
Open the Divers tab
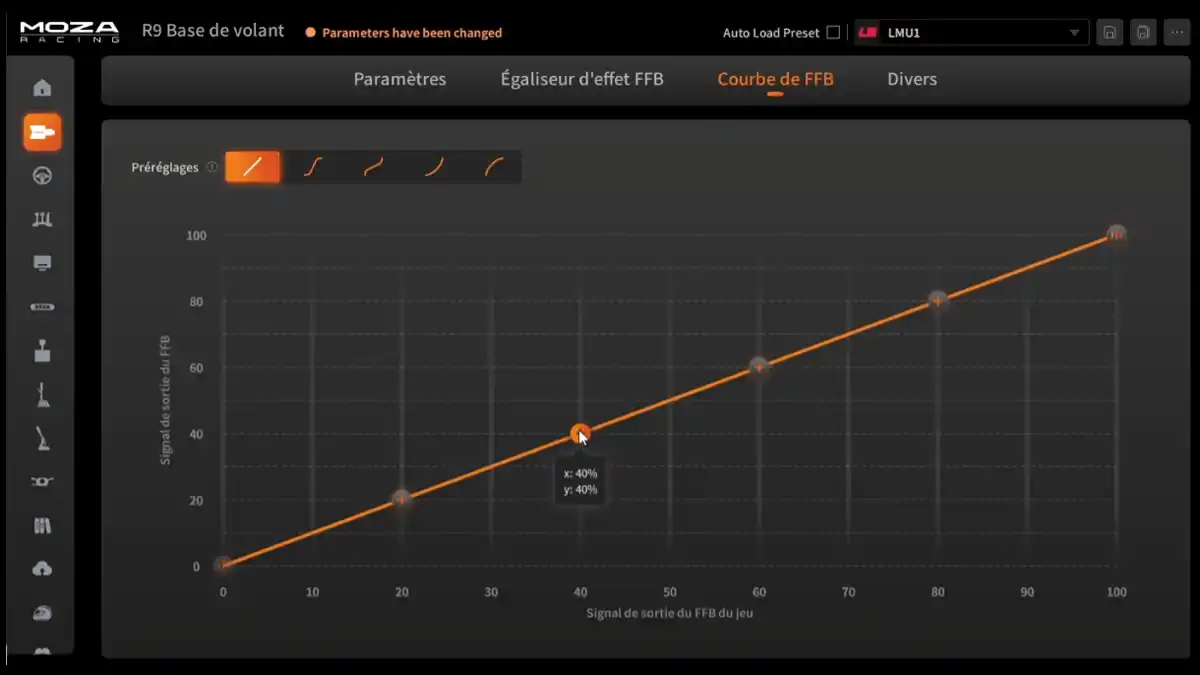(912, 79)
